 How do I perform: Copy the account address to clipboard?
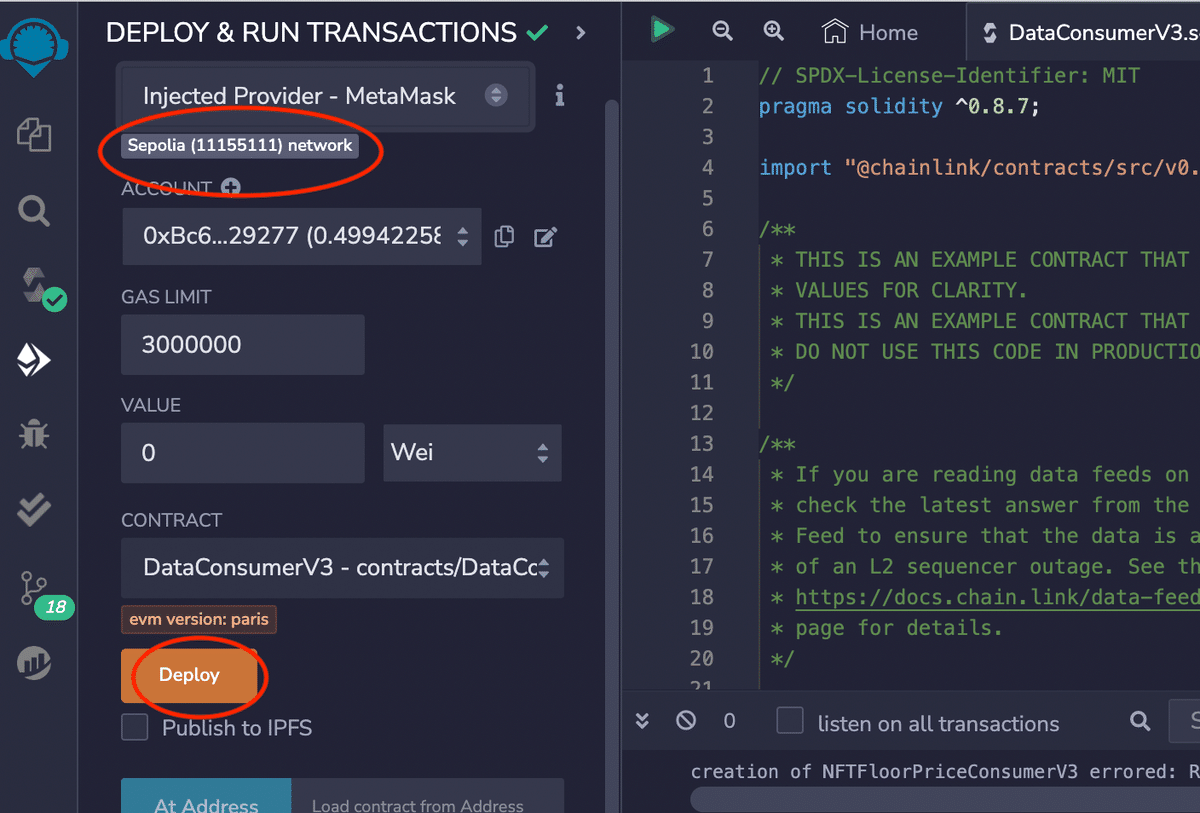point(505,237)
